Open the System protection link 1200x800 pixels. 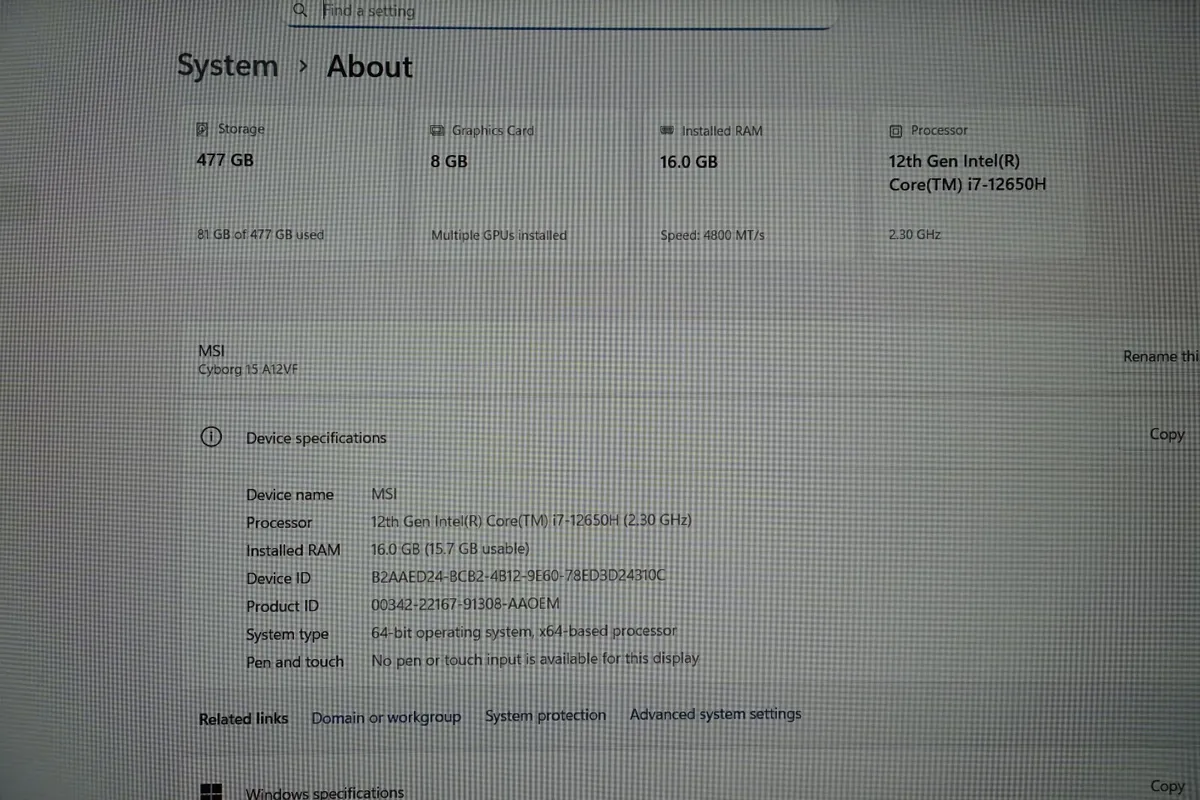[x=545, y=716]
